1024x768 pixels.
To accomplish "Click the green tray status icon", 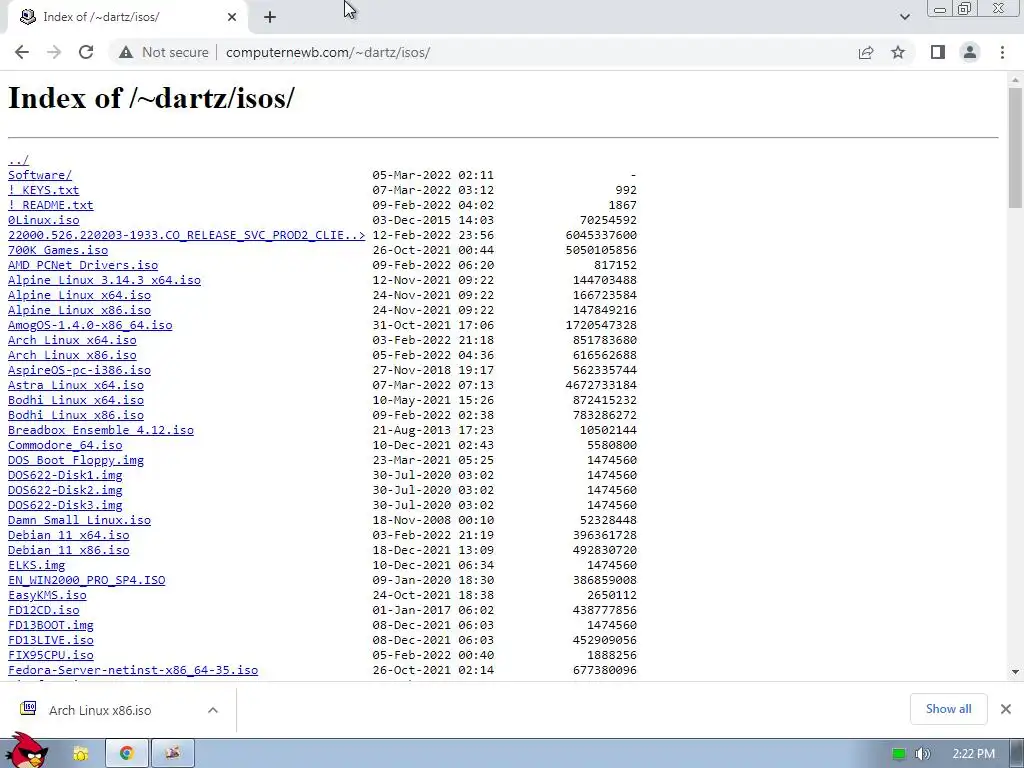I will pos(899,754).
